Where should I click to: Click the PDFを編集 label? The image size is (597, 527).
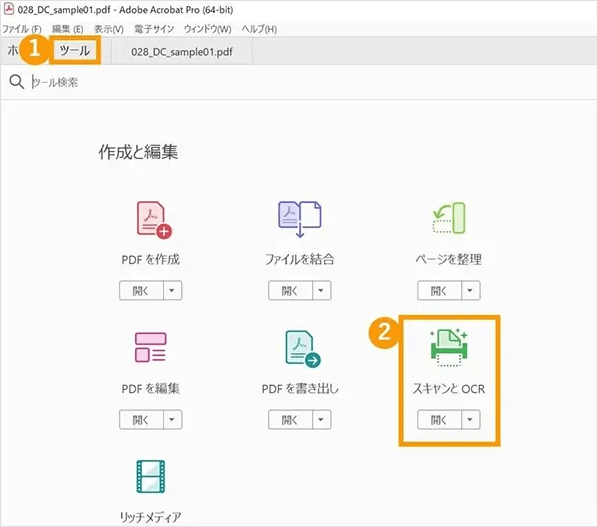point(151,389)
